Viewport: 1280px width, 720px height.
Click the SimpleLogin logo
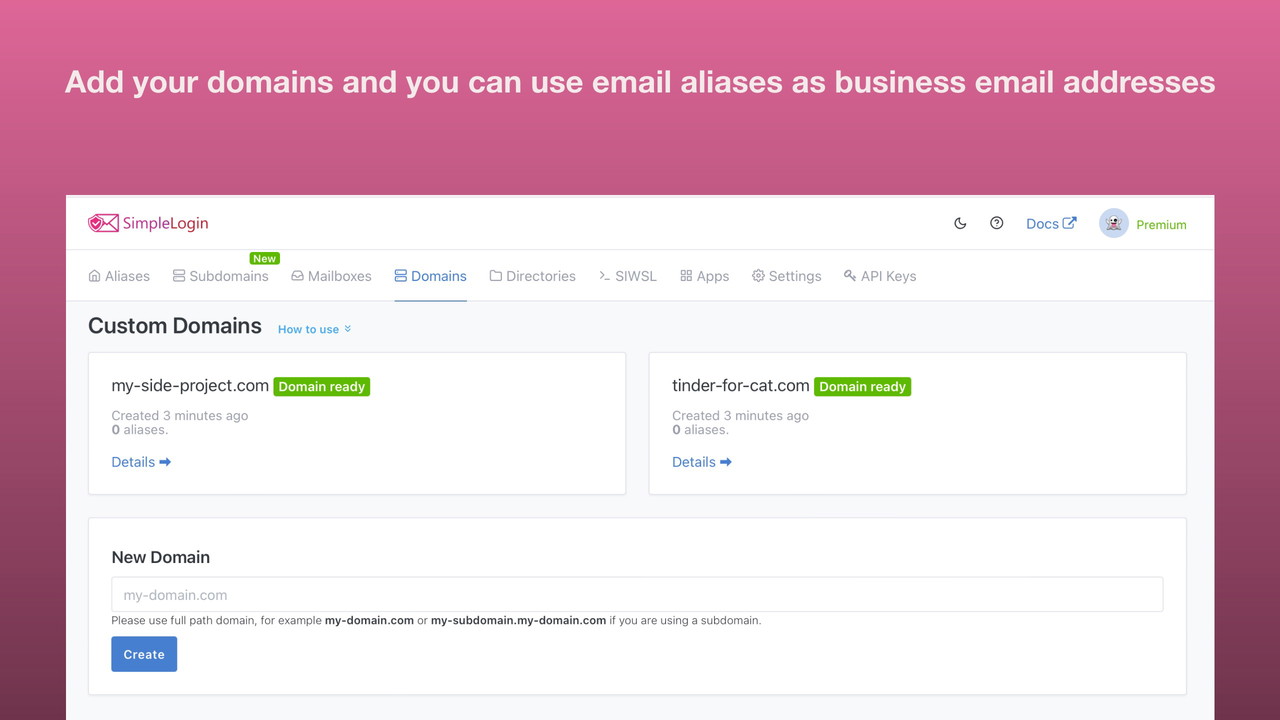pyautogui.click(x=148, y=223)
